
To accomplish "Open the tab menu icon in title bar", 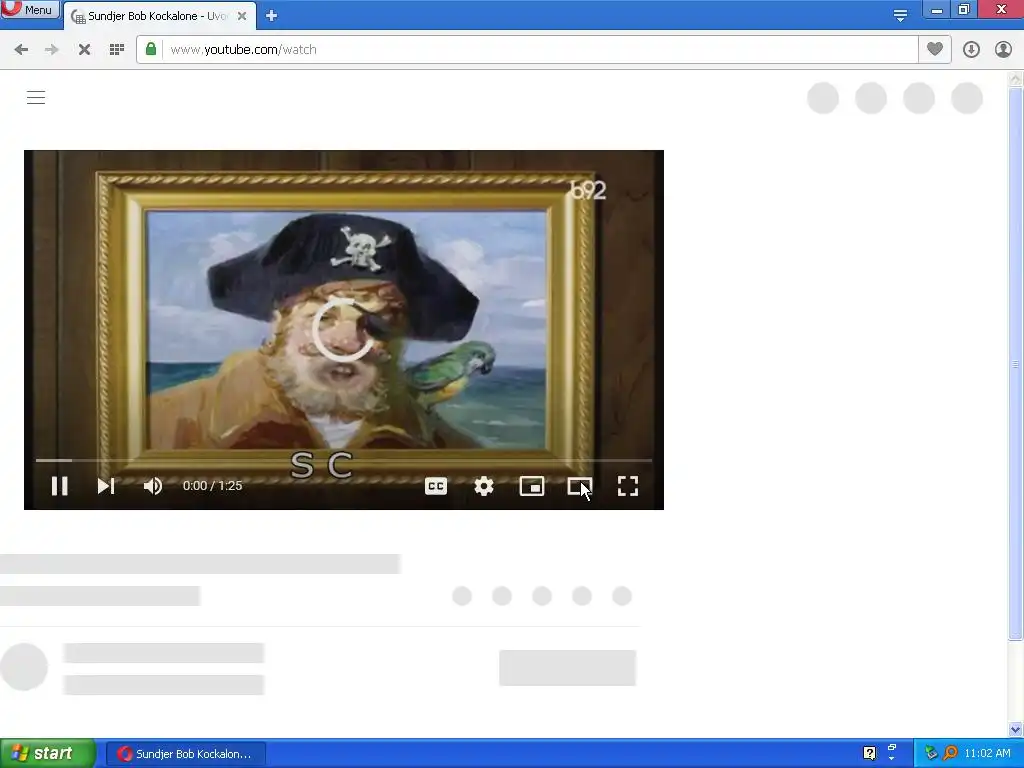I will click(x=900, y=16).
